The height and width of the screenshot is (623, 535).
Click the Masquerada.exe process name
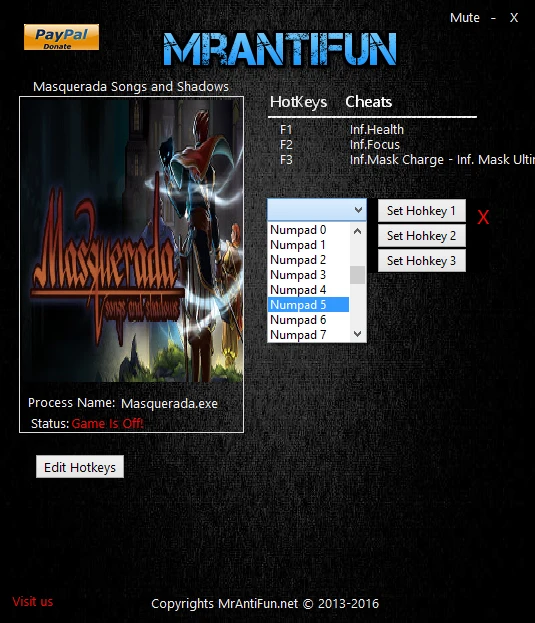click(x=169, y=404)
